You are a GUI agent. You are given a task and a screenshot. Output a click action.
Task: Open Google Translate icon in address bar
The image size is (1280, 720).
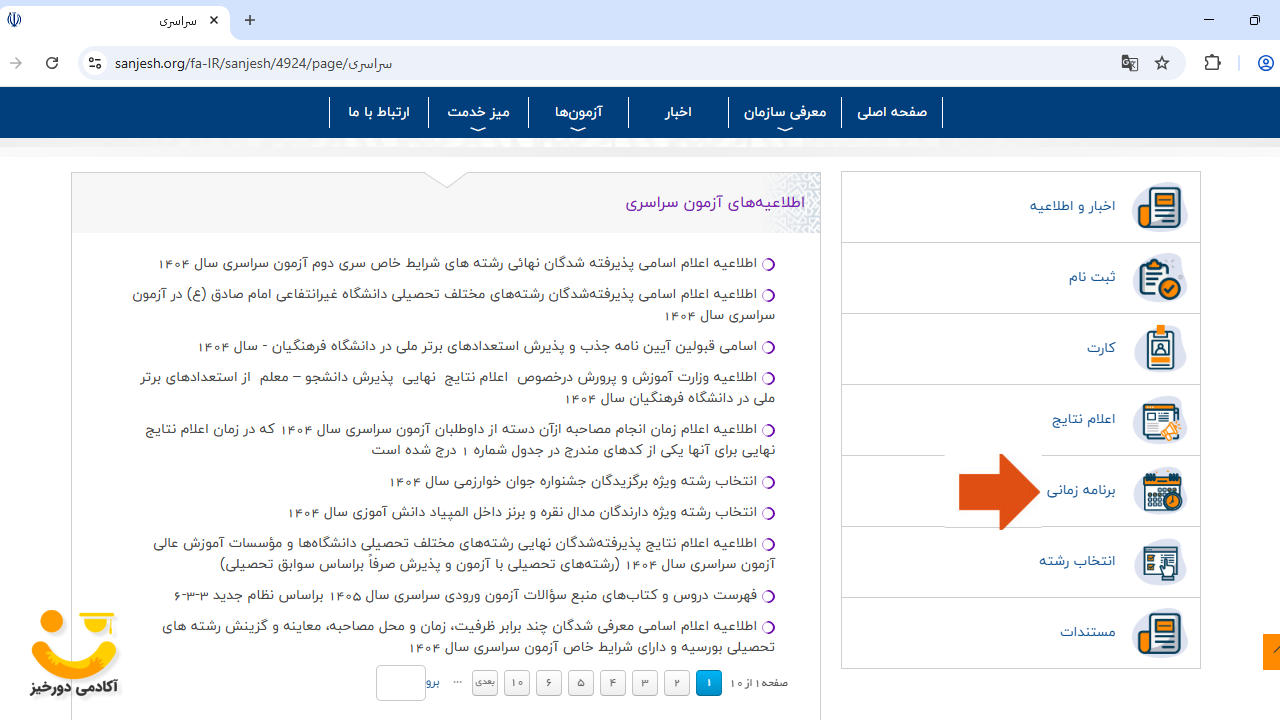(x=1129, y=62)
